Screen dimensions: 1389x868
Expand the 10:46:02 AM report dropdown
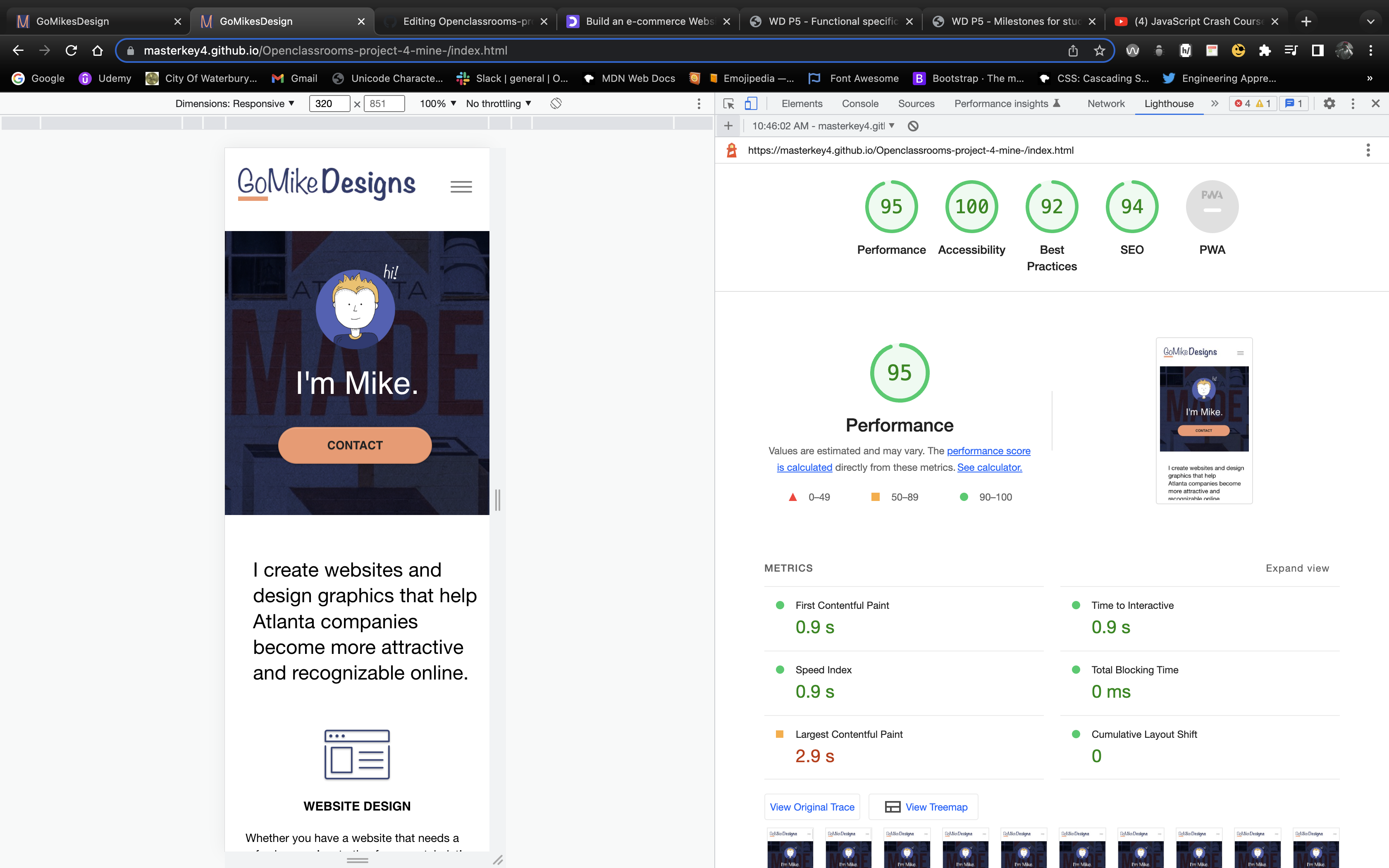891,126
